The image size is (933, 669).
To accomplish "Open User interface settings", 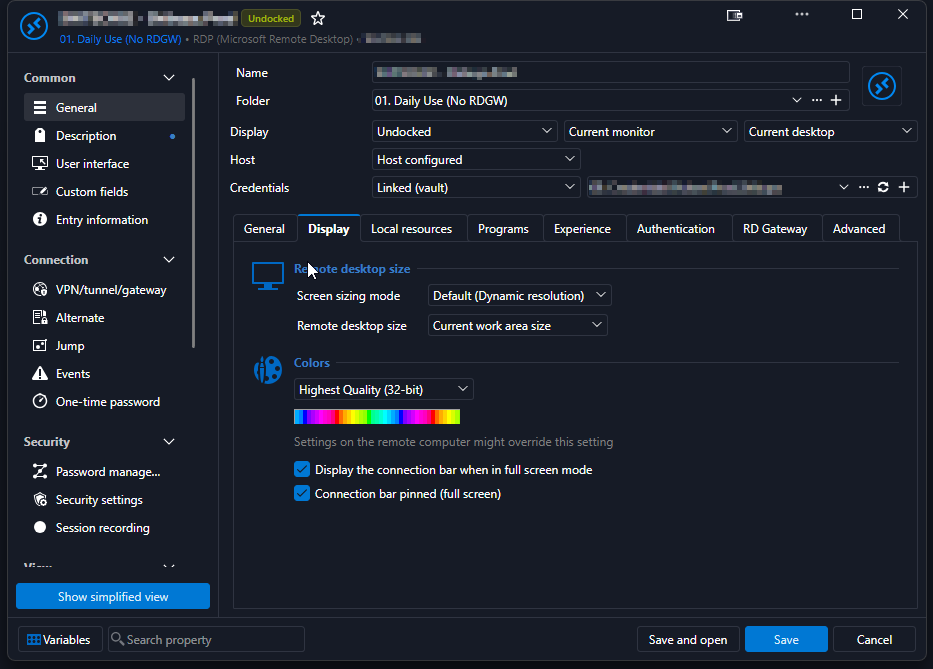I will pos(104,164).
